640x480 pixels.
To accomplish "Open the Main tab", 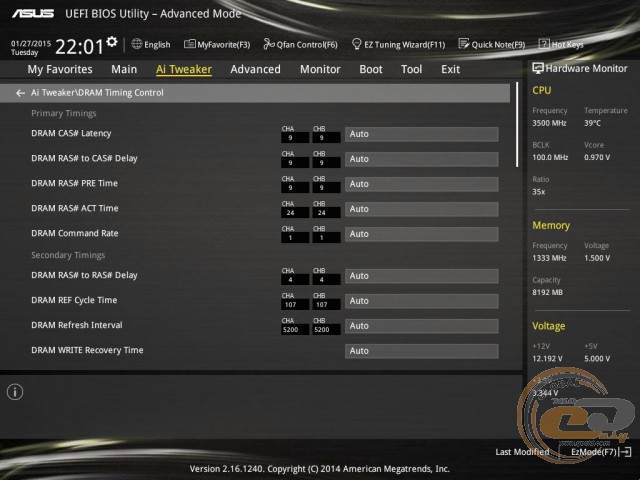I will click(x=124, y=69).
